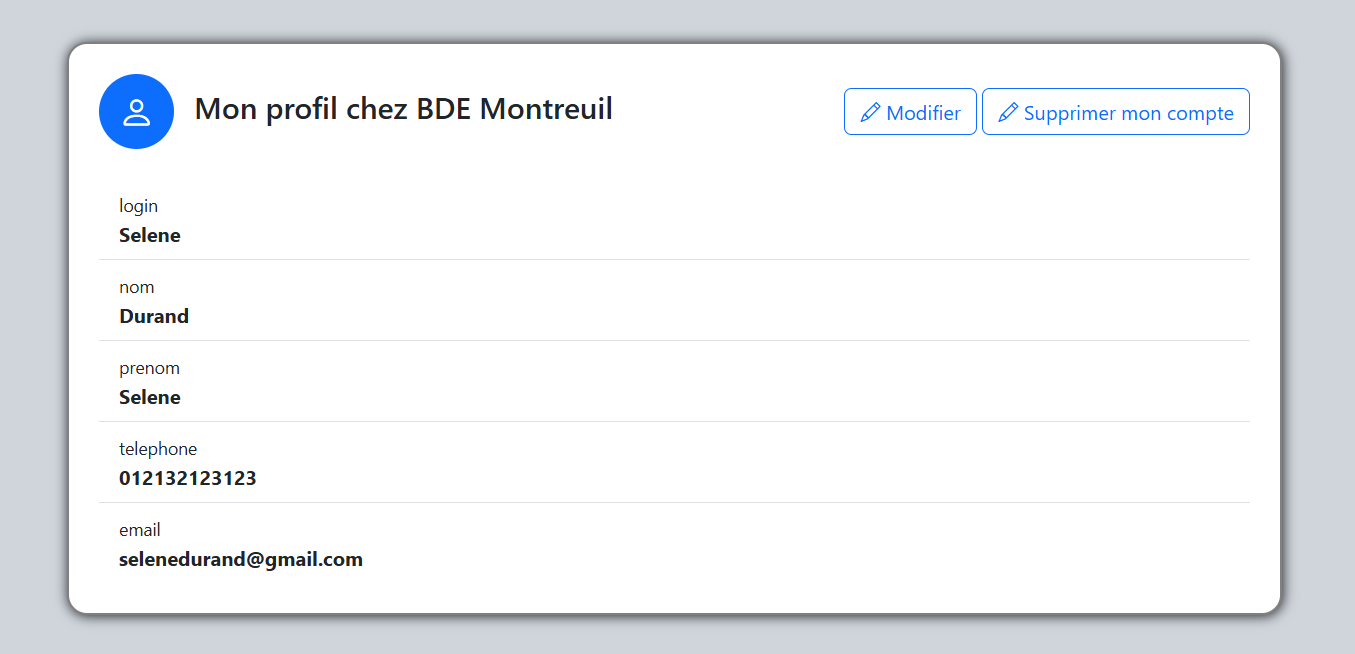Screen dimensions: 1355x654
Task: Click the word "BDE" in the heading
Action: point(444,109)
